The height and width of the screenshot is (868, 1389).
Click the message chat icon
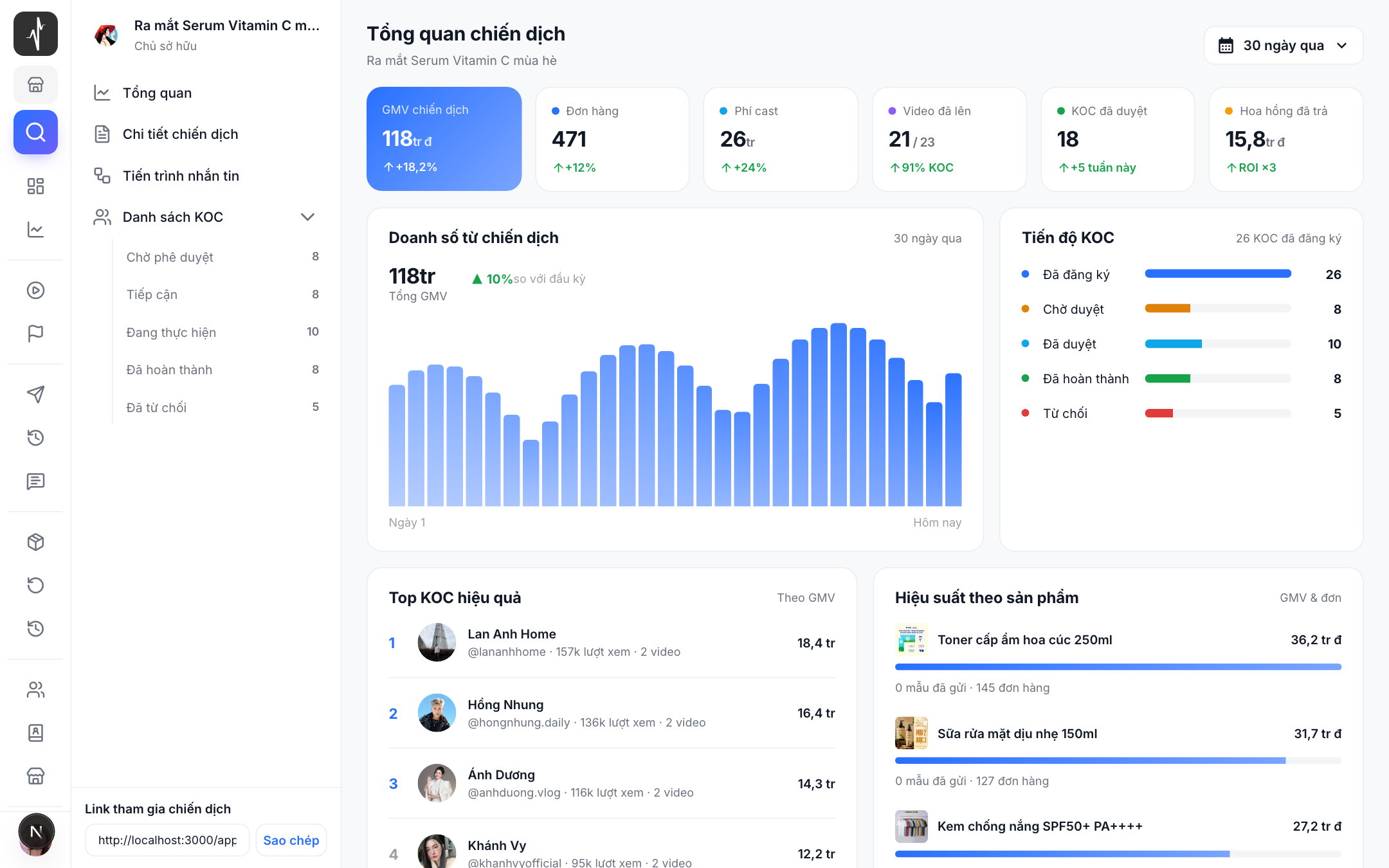click(35, 481)
